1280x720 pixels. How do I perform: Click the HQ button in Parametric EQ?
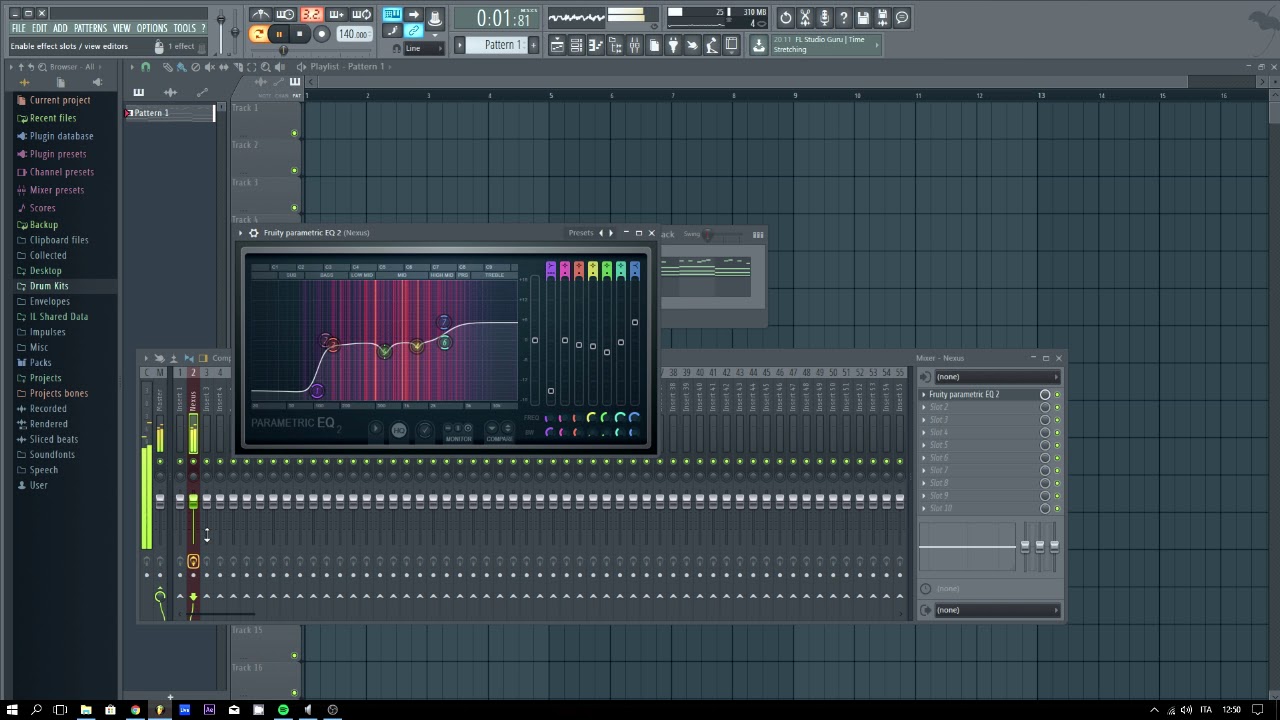point(398,431)
